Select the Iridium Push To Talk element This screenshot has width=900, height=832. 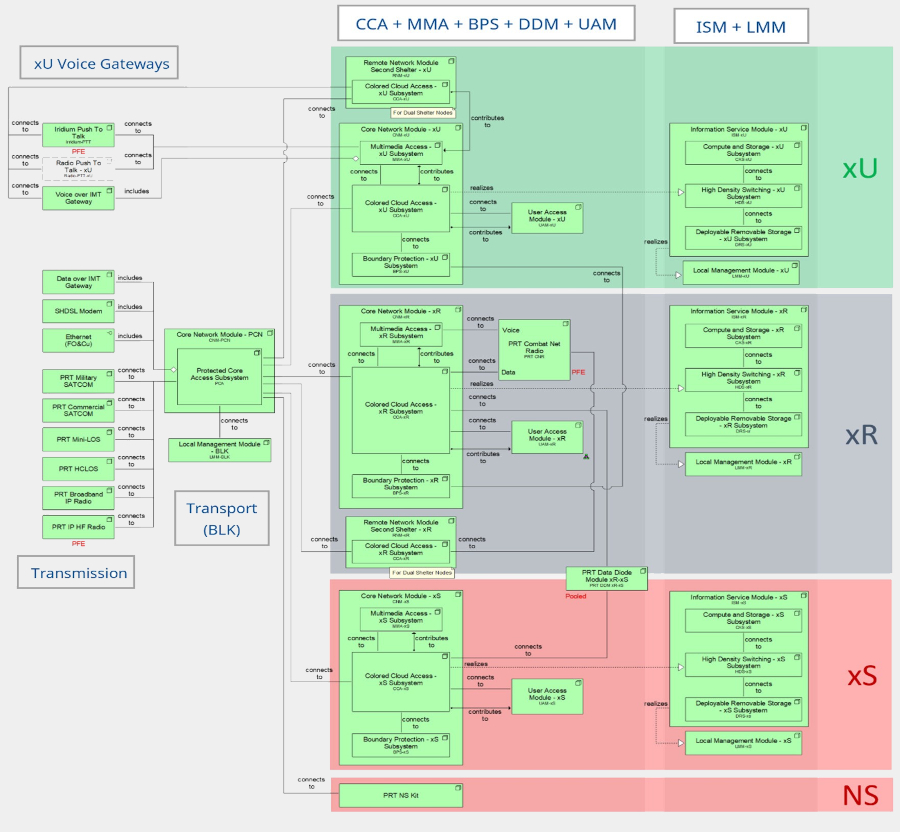pyautogui.click(x=79, y=134)
